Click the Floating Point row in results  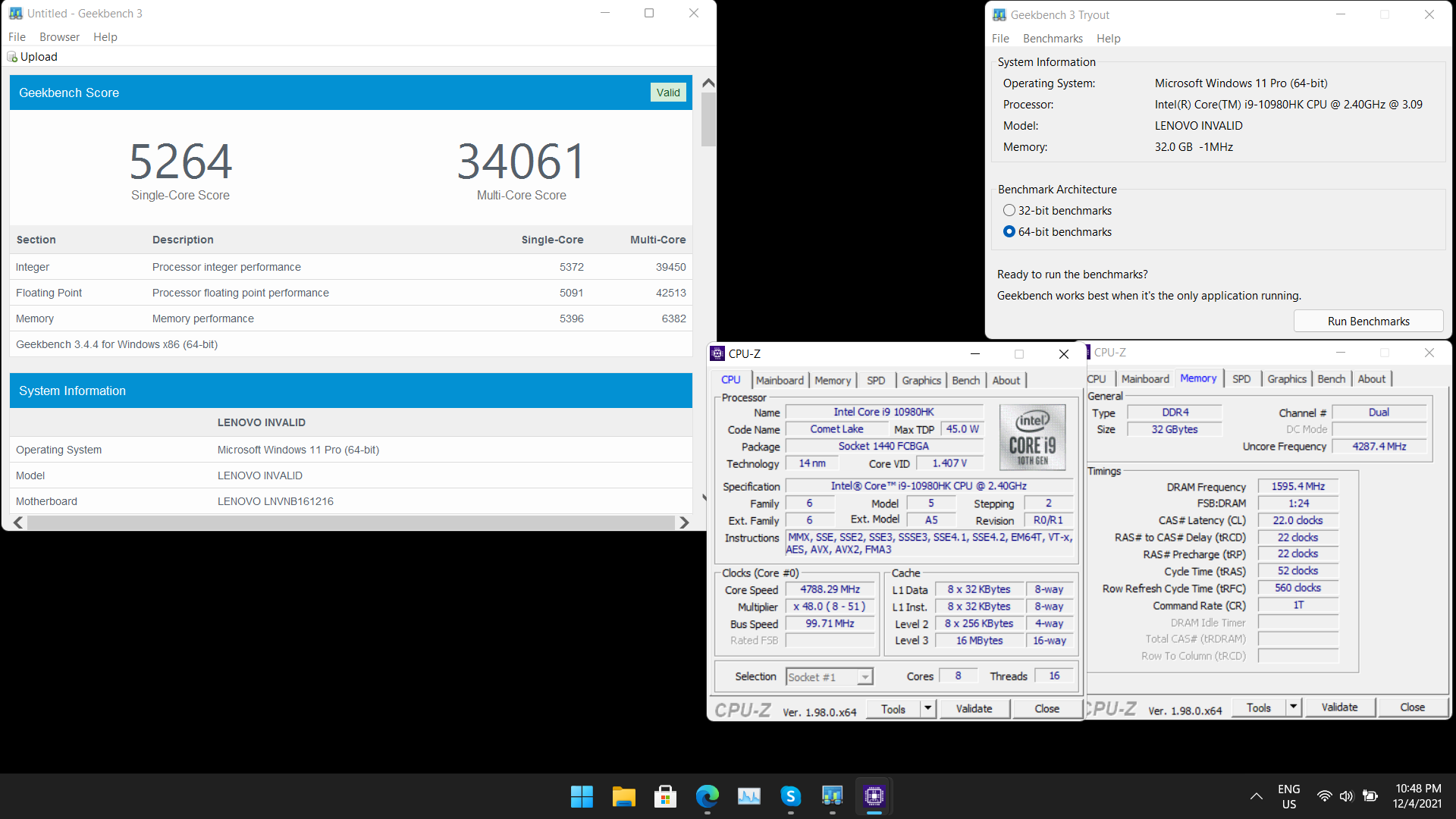click(351, 293)
